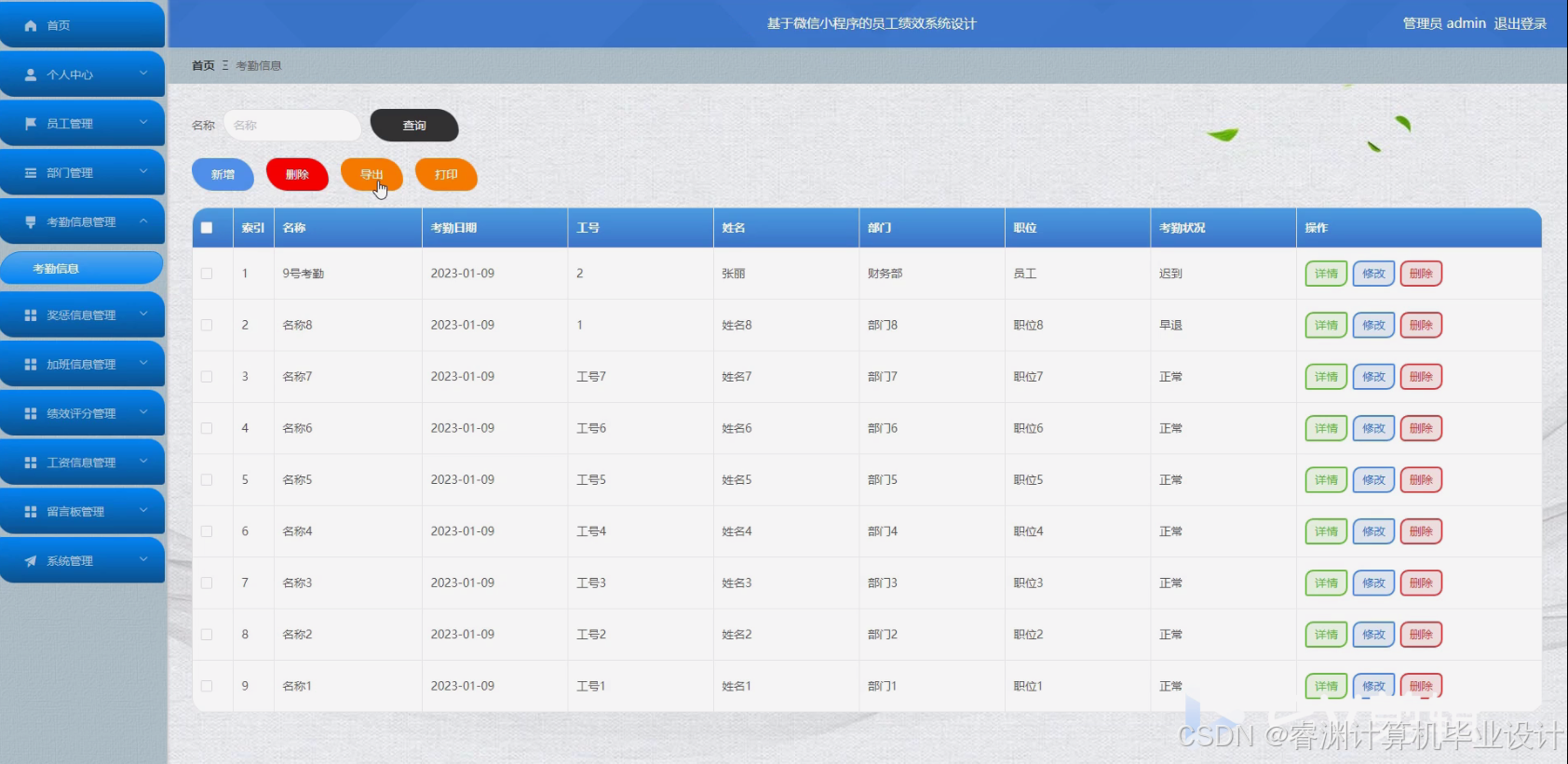Open 详情 for the 名称2 row
This screenshot has height=764, width=1568.
[x=1326, y=635]
